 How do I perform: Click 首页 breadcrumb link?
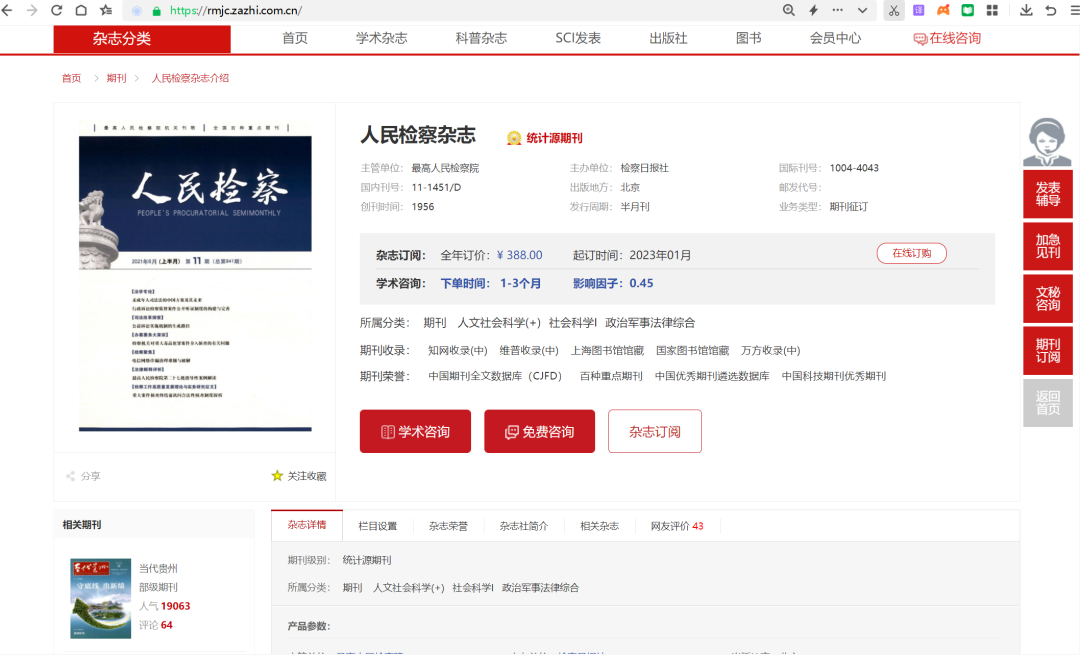[71, 79]
